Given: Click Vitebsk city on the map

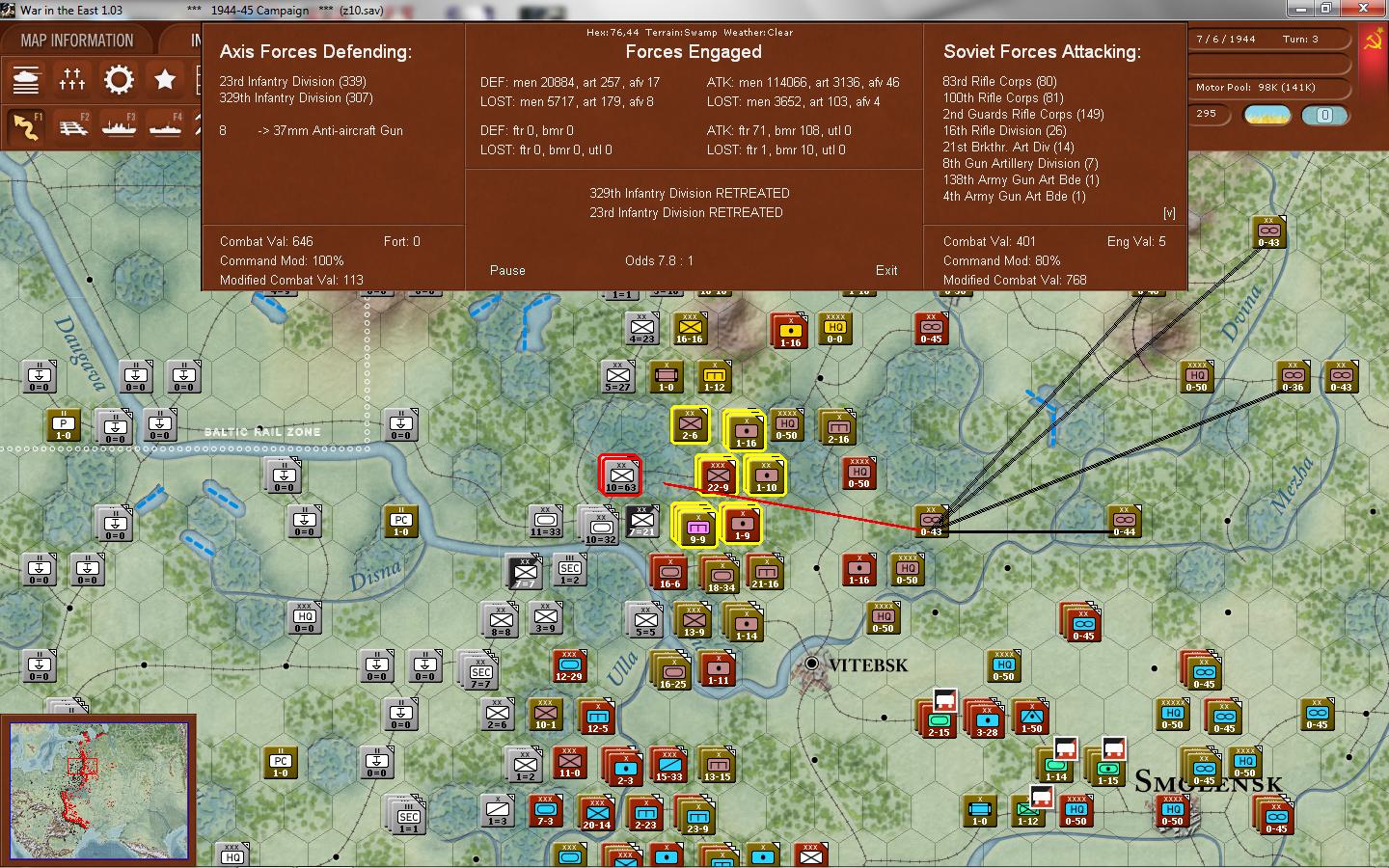Looking at the screenshot, I should point(812,664).
